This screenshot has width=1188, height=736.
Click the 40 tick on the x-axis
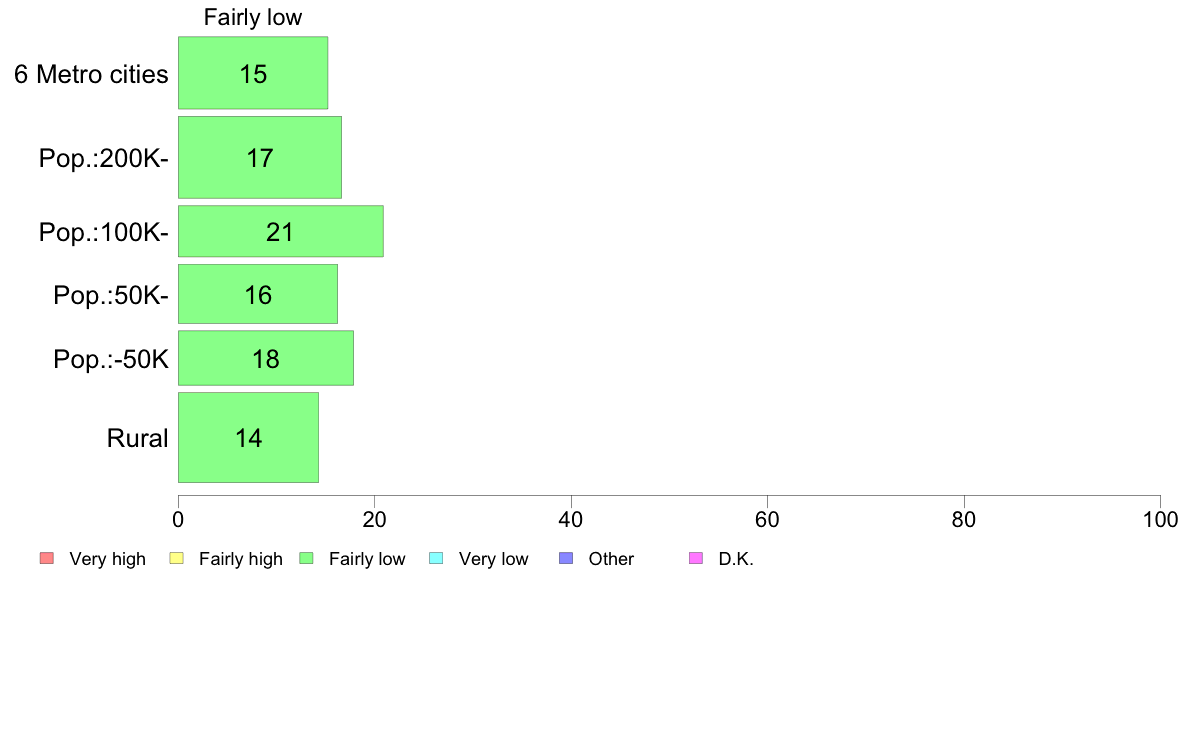571,519
